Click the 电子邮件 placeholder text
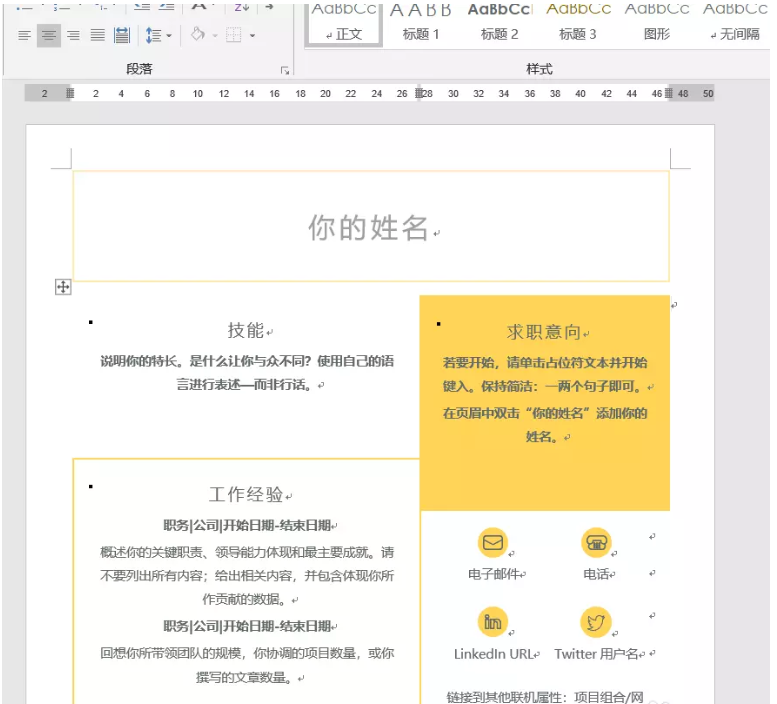This screenshot has height=704, width=777. click(494, 574)
